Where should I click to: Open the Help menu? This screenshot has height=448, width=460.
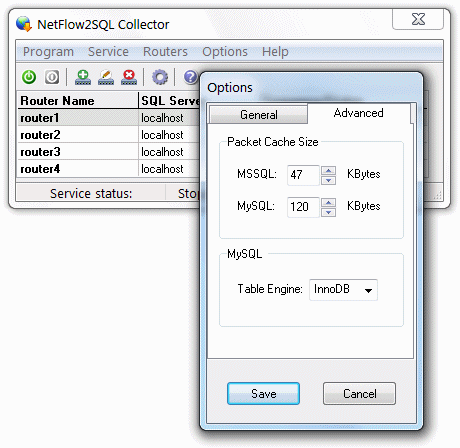pyautogui.click(x=275, y=52)
